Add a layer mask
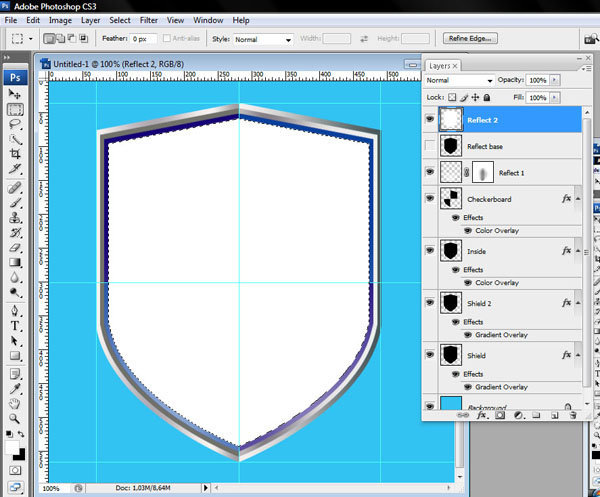 500,415
